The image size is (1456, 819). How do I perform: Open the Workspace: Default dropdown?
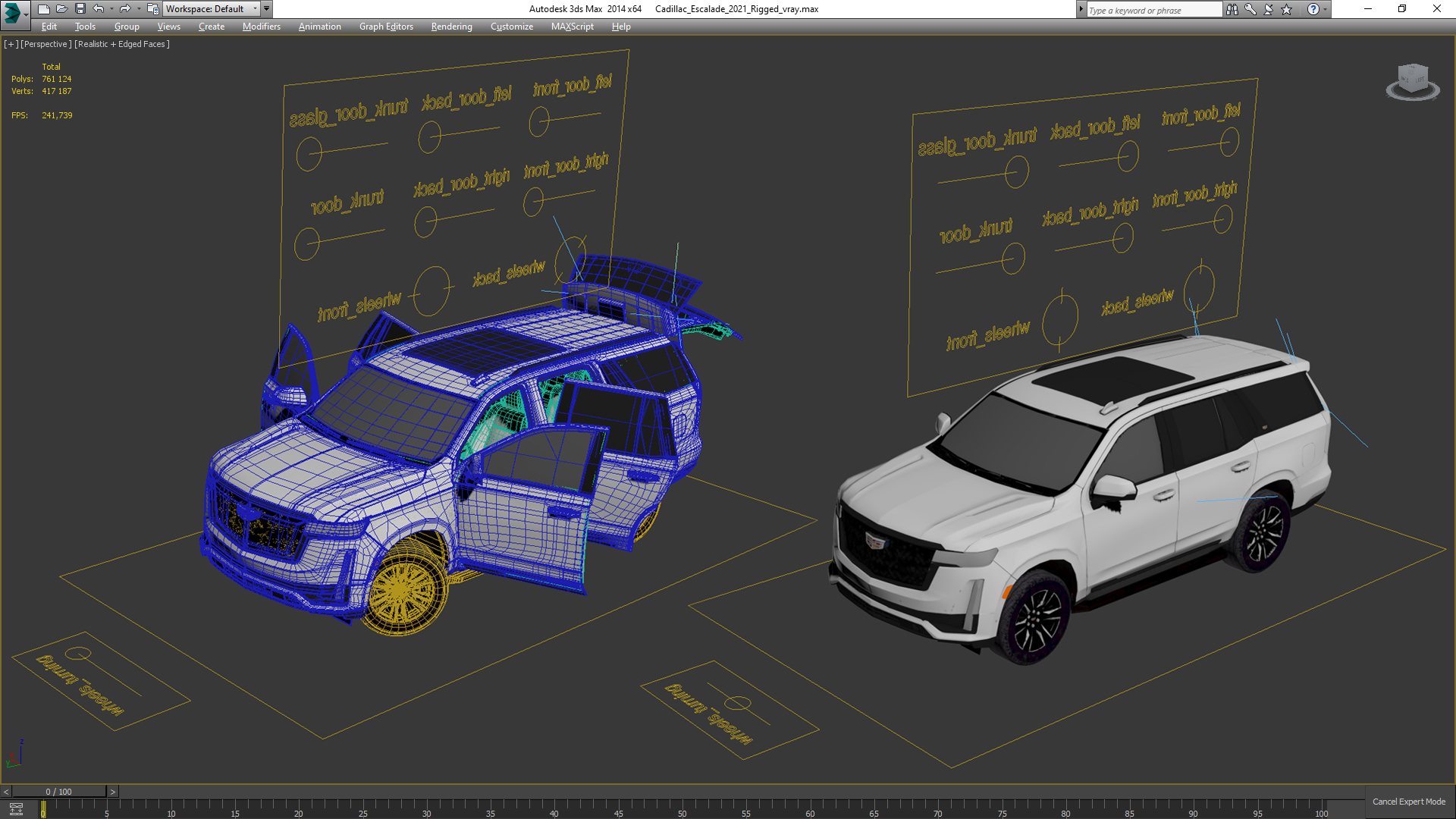[x=211, y=9]
